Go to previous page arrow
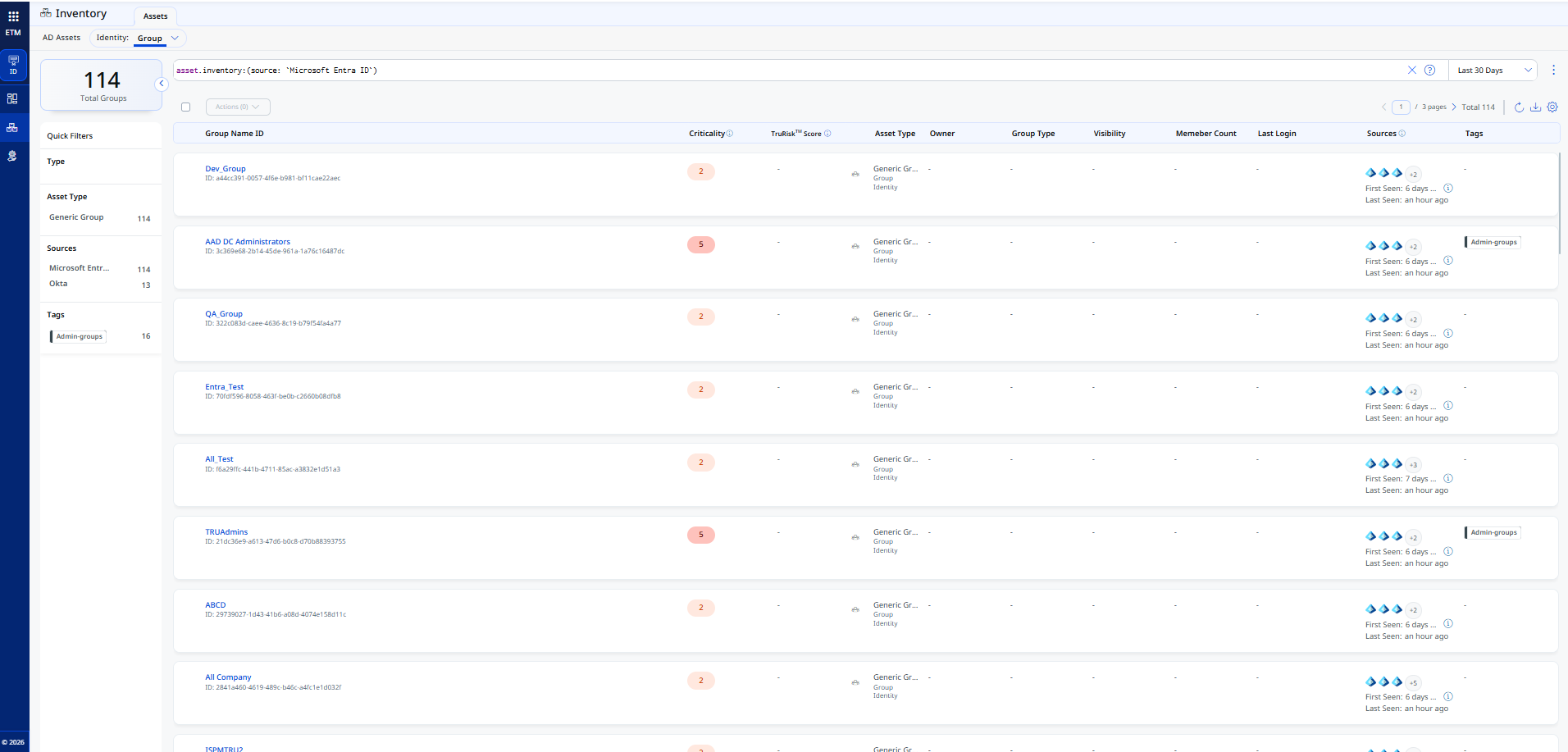The width and height of the screenshot is (1568, 752). coord(1383,107)
